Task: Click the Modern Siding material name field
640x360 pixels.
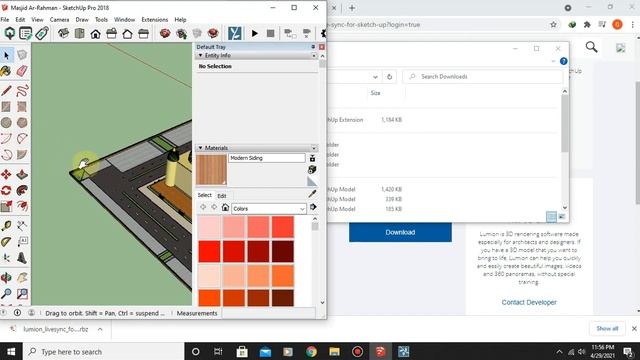Action: tap(267, 158)
